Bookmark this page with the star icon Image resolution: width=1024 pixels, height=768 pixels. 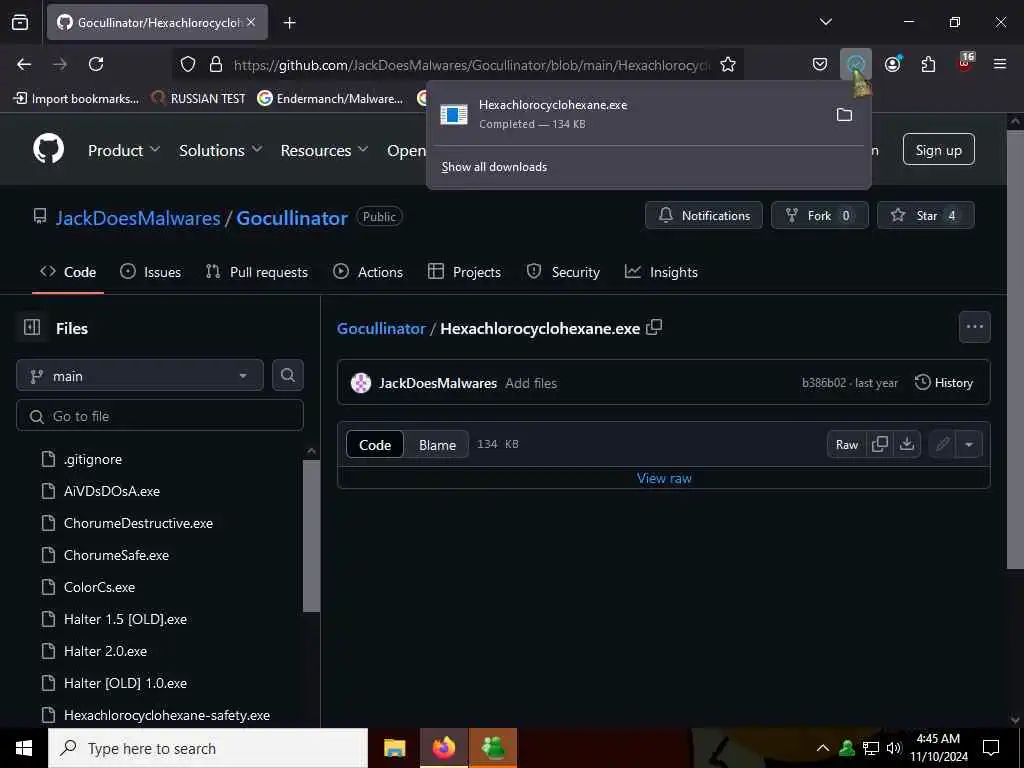click(728, 64)
